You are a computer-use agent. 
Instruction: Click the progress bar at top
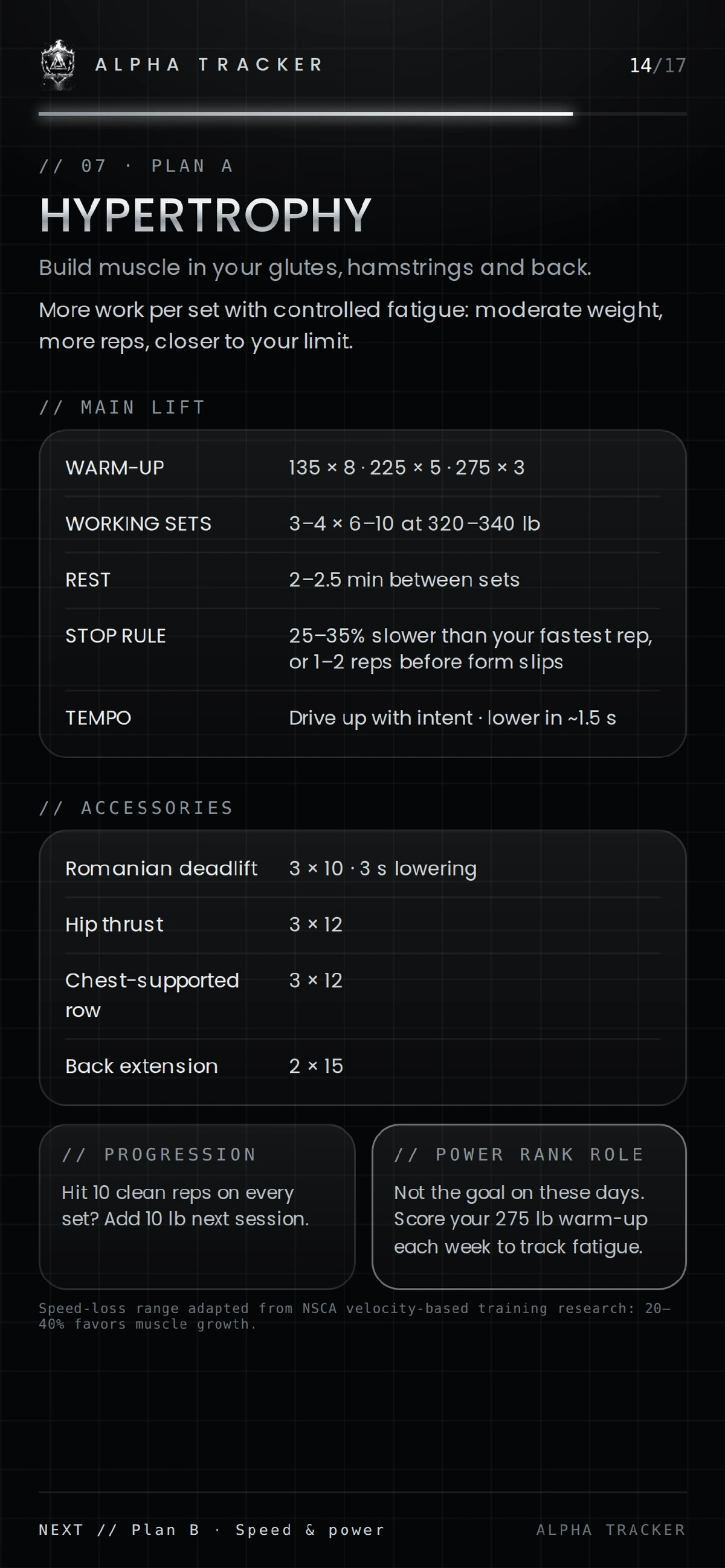[x=362, y=114]
